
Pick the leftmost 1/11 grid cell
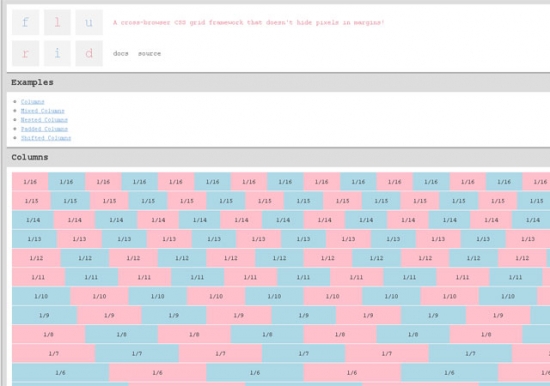click(39, 277)
